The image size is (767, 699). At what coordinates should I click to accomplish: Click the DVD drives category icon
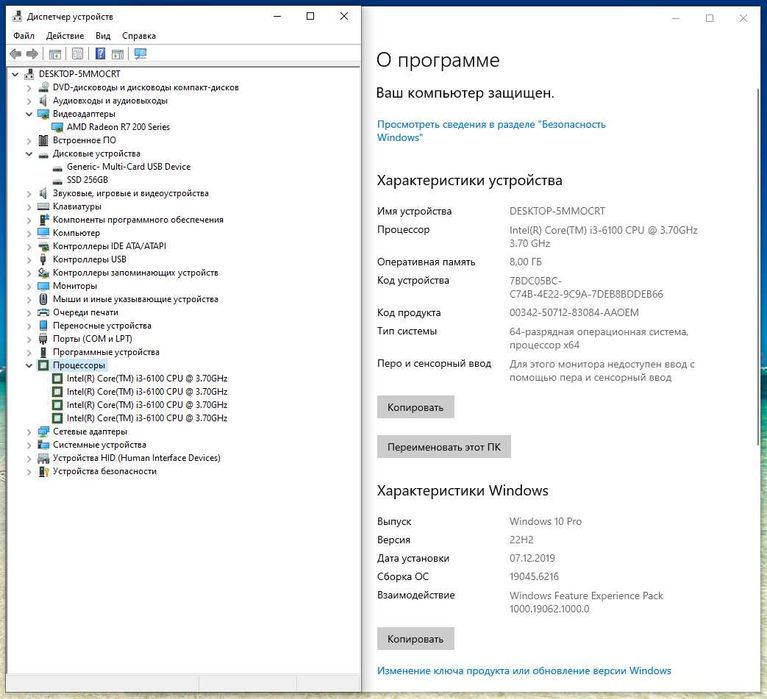pyautogui.click(x=44, y=87)
